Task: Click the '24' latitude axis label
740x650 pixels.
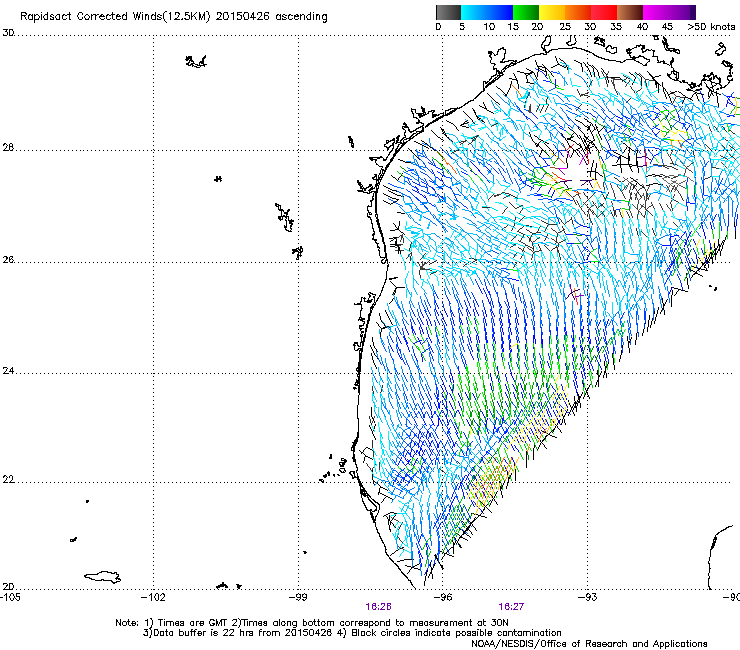Action: click(8, 371)
